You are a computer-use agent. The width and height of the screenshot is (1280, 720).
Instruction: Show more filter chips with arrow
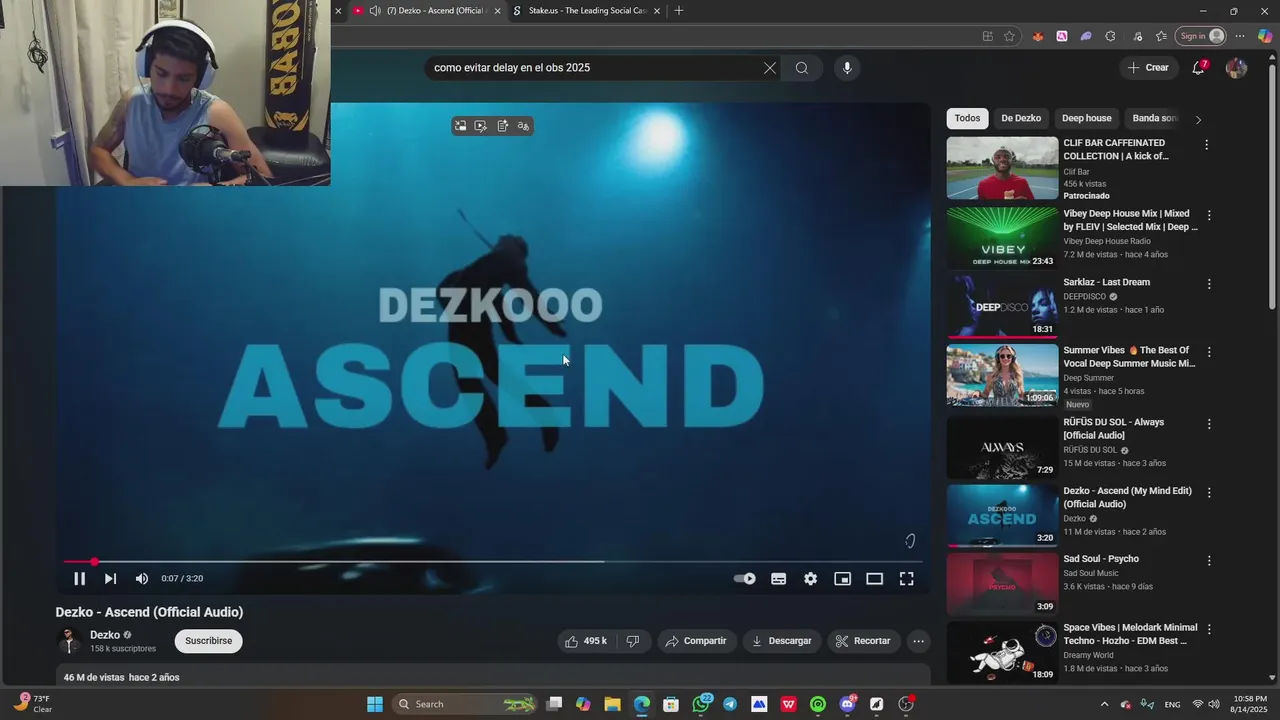pyautogui.click(x=1198, y=119)
